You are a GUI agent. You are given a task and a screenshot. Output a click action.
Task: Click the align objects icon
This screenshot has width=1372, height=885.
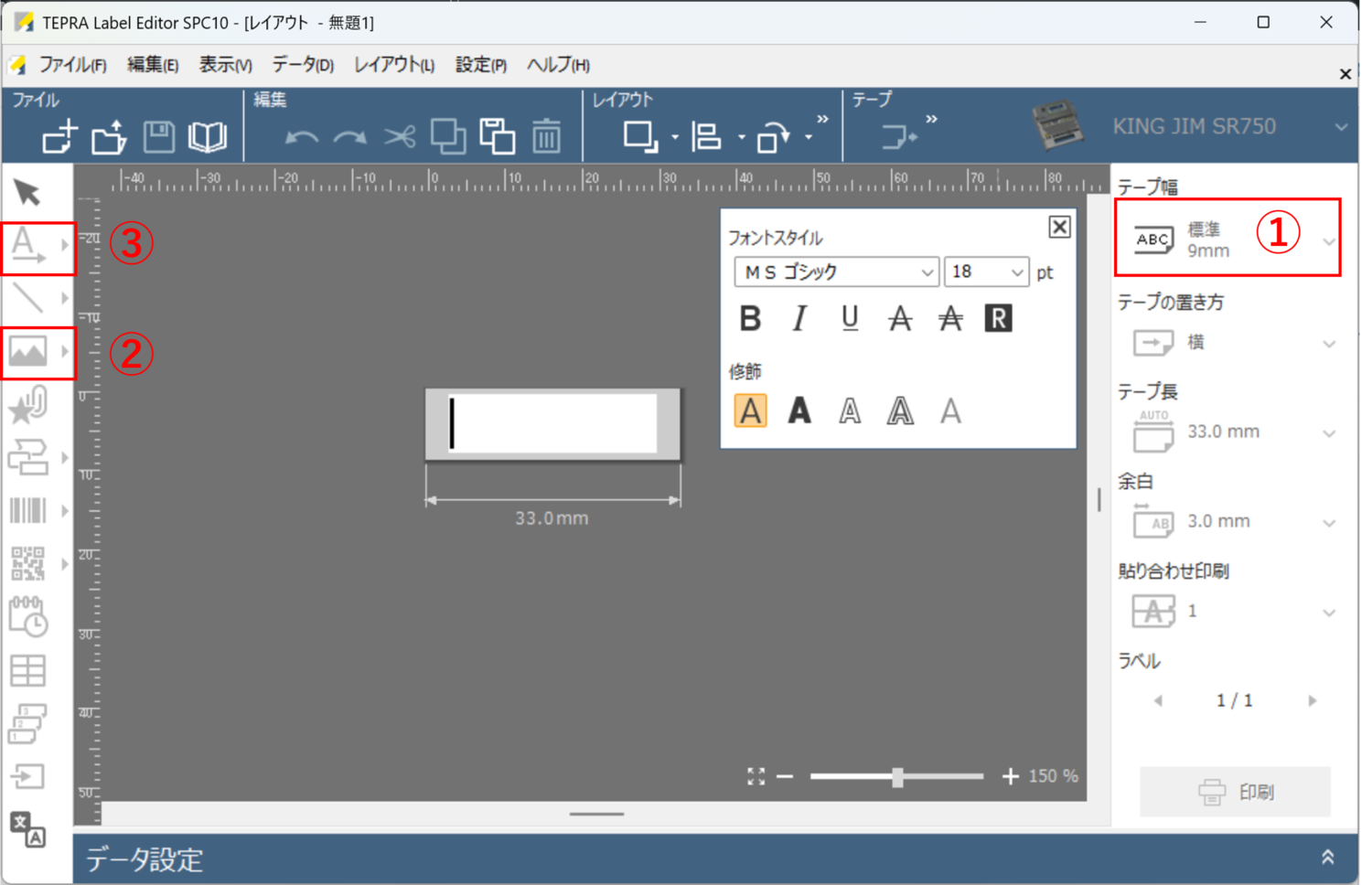tap(706, 137)
